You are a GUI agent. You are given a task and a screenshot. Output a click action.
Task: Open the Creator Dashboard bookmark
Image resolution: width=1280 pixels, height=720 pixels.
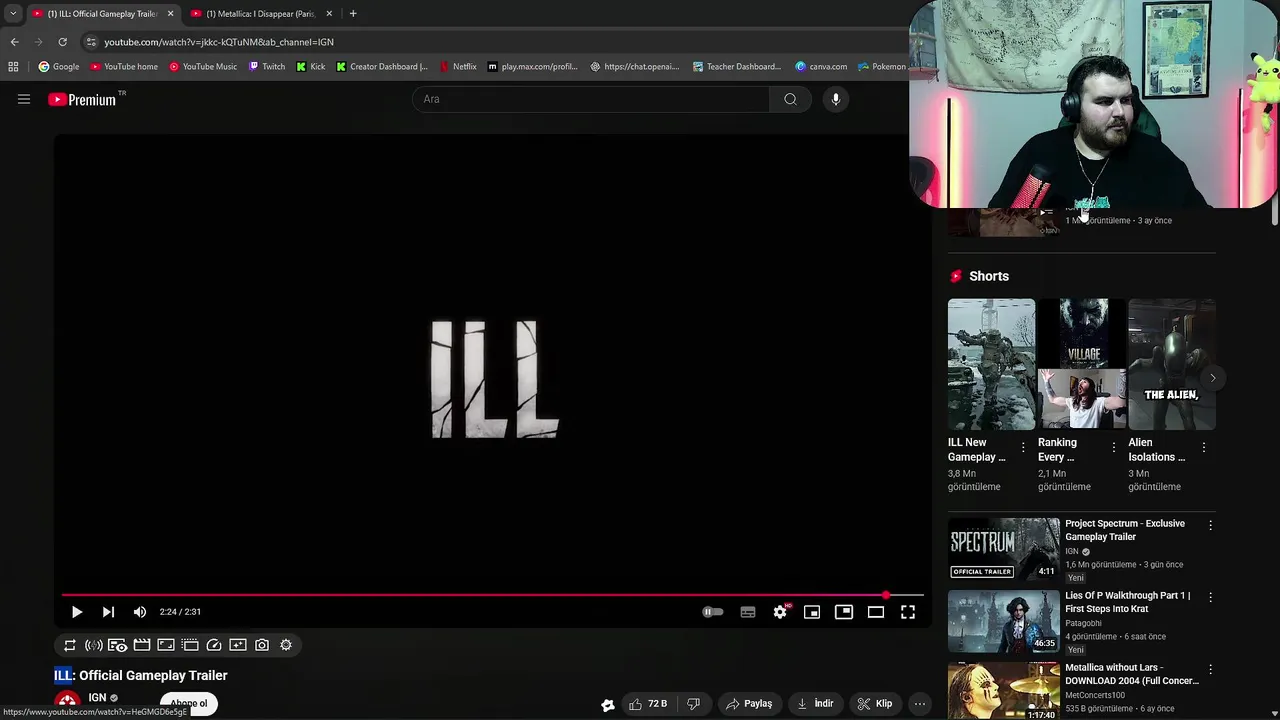[382, 67]
